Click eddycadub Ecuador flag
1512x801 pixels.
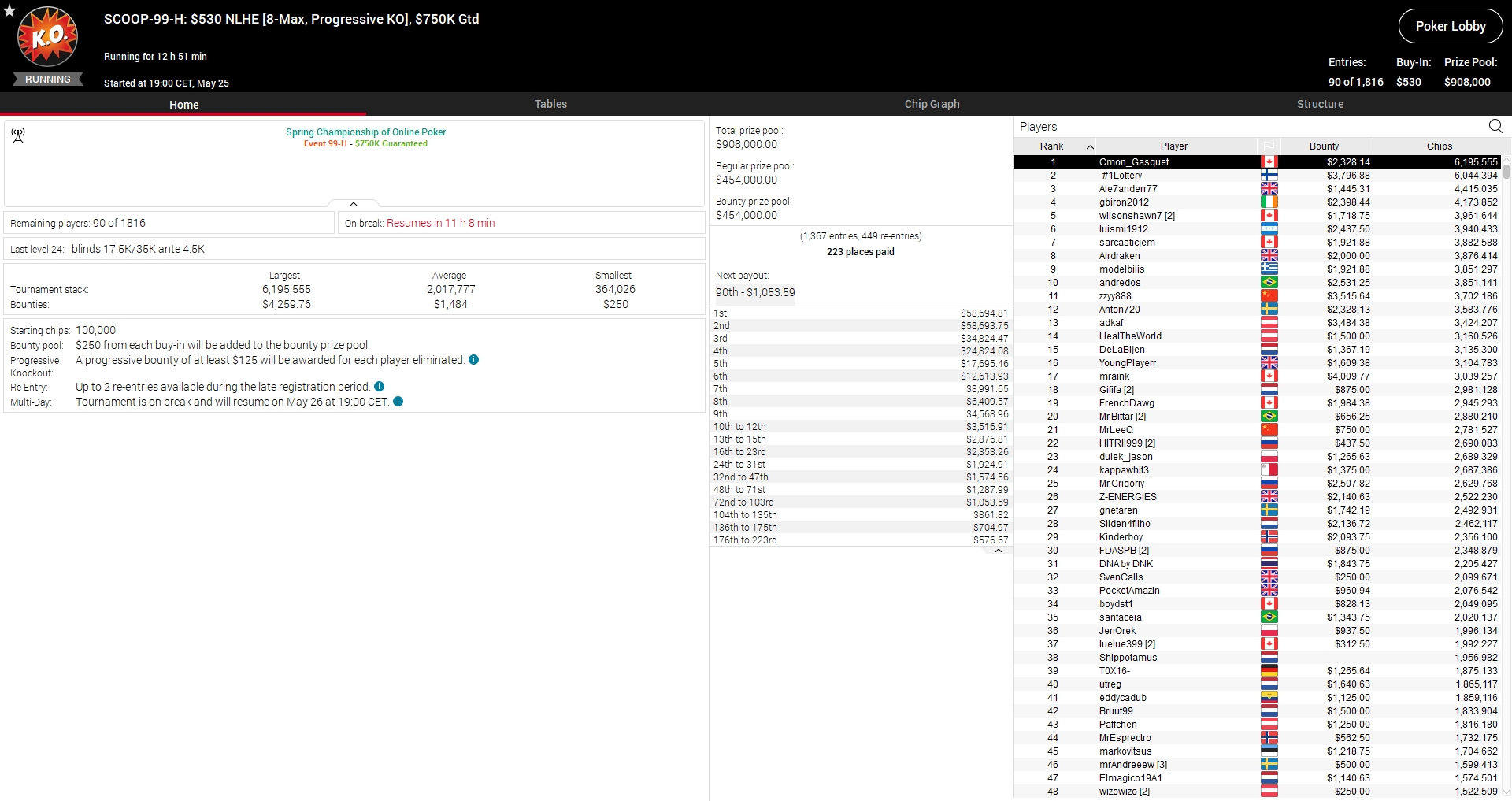point(1269,698)
